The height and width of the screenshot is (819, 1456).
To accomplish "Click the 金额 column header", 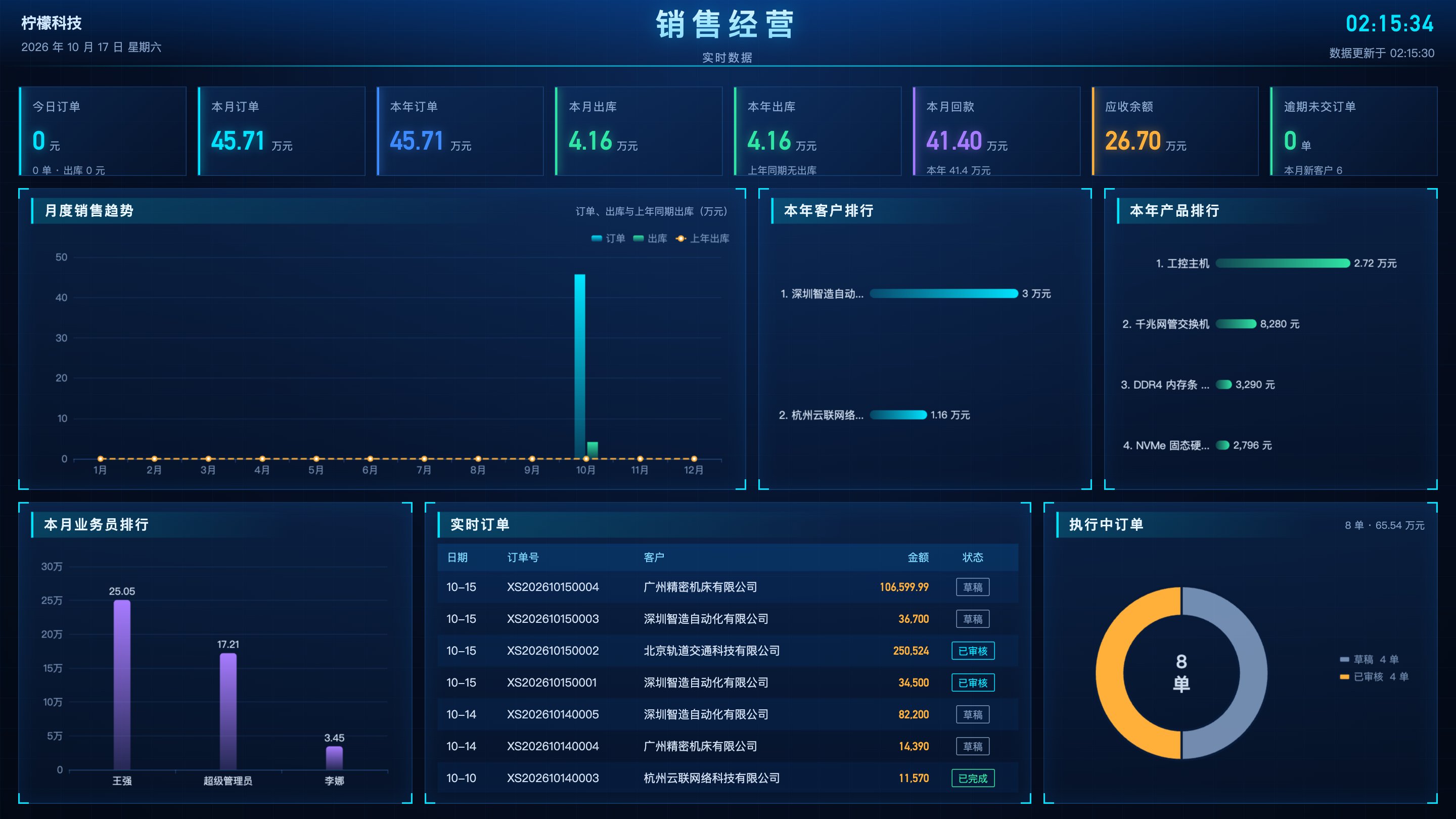I will 918,557.
